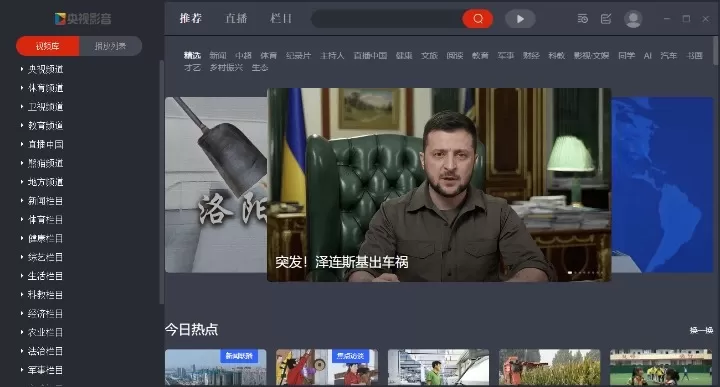The image size is (720, 387).
Task: Select the 主持人 category
Action: coord(332,56)
